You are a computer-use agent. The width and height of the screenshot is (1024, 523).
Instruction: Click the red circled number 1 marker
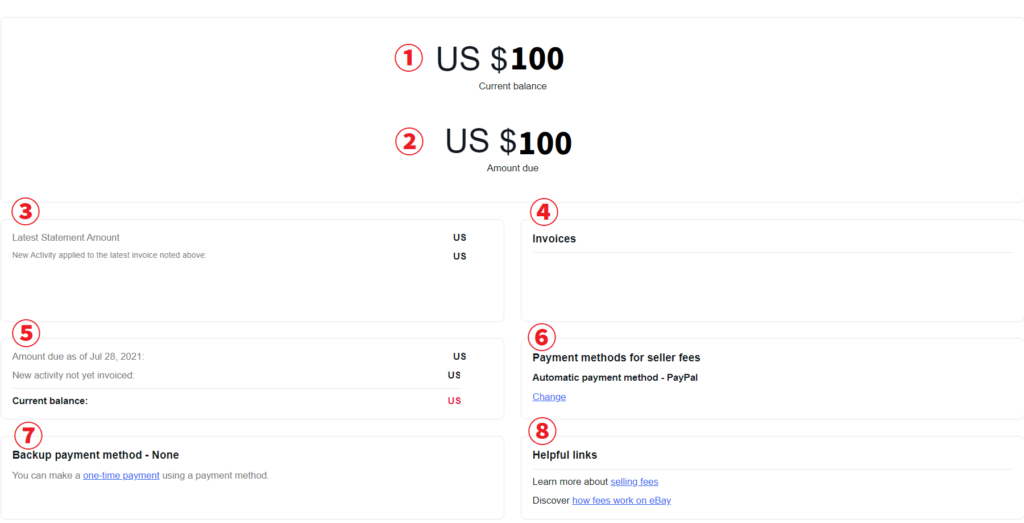[409, 58]
